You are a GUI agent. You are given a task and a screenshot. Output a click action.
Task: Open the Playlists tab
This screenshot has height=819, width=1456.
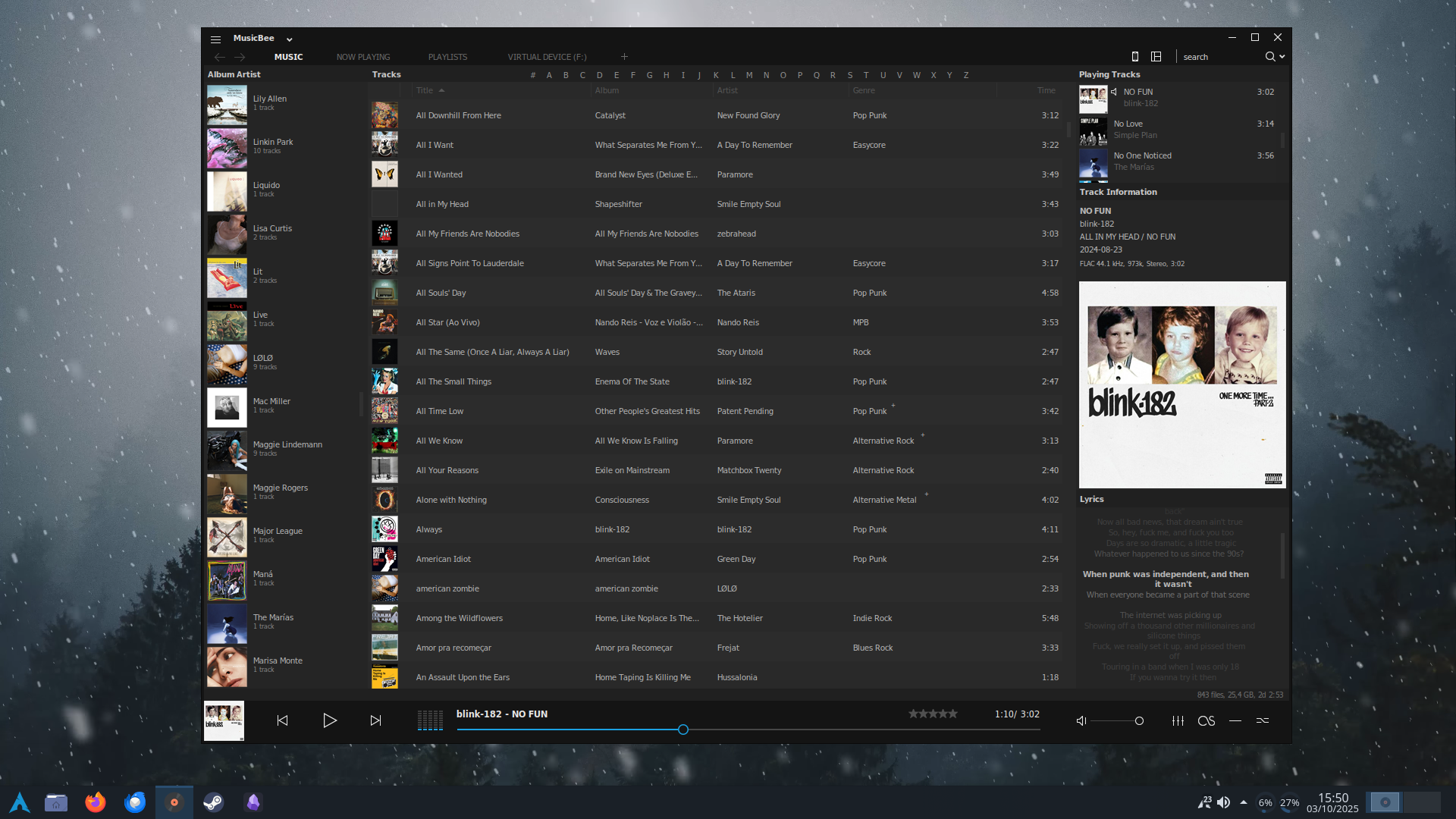point(447,57)
